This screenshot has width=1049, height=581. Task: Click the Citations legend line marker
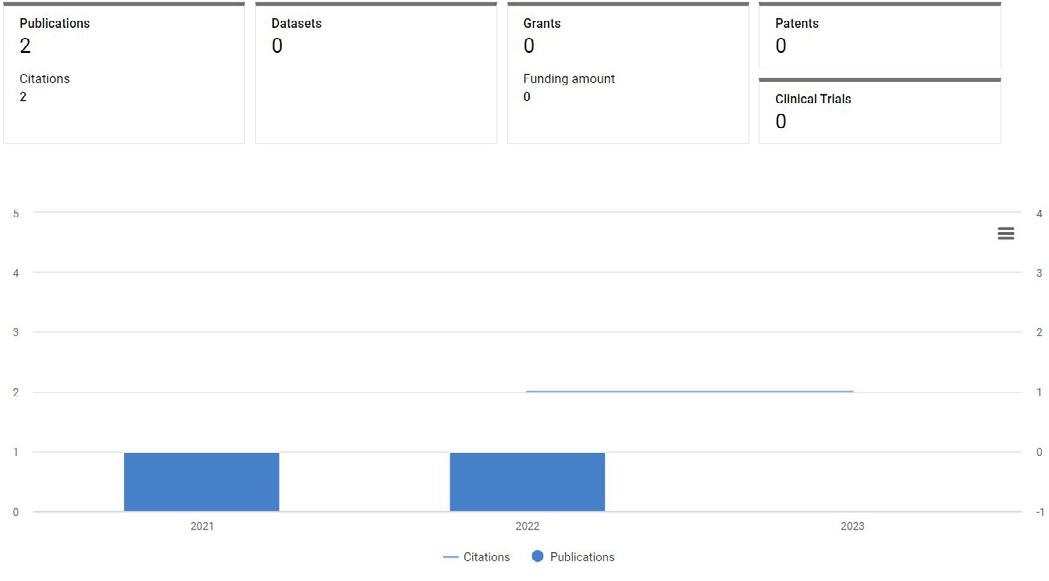pyautogui.click(x=451, y=557)
